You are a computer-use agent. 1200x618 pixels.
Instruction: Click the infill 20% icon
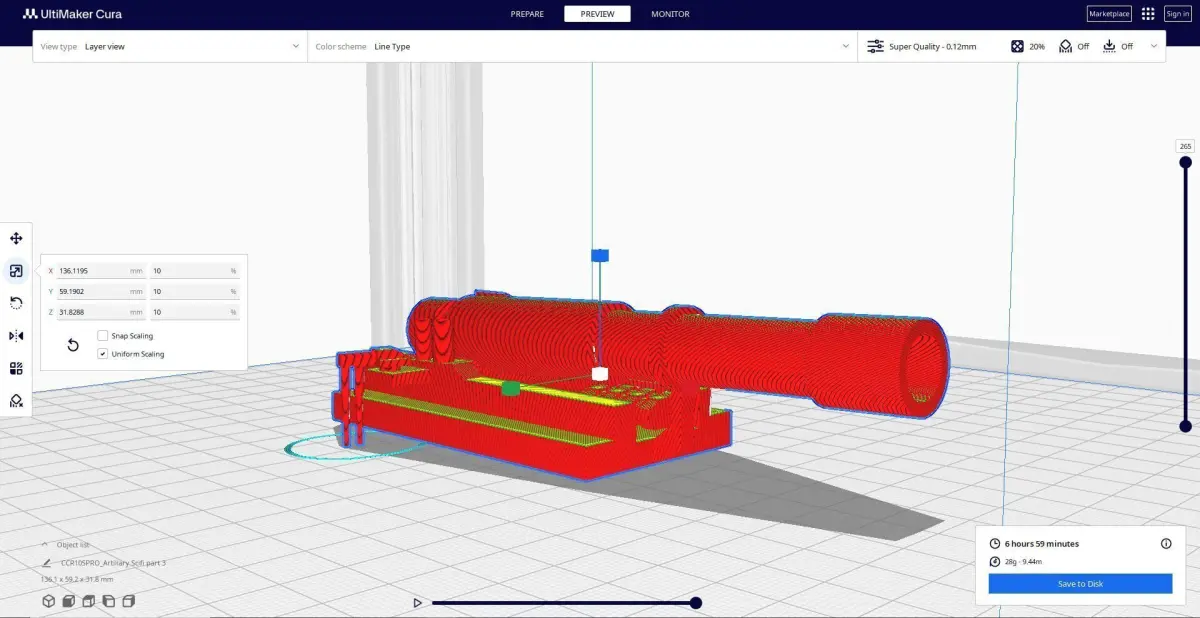point(1017,46)
